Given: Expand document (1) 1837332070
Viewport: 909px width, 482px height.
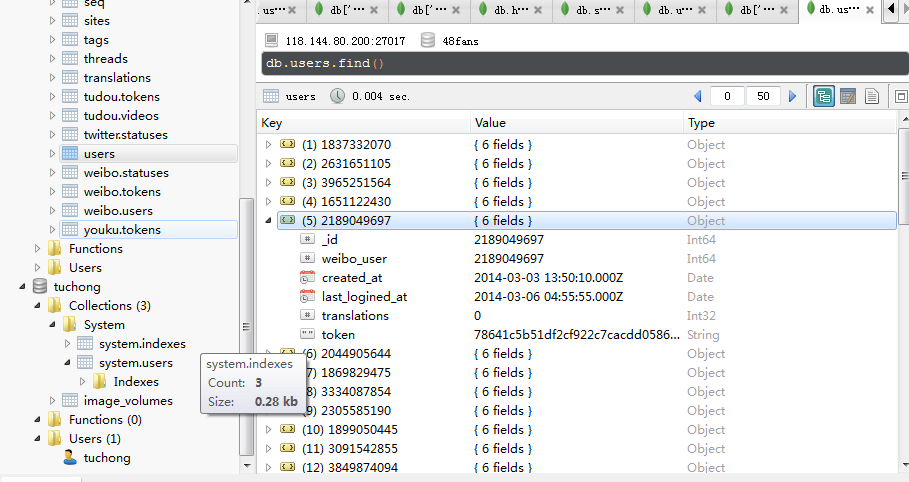Looking at the screenshot, I should pyautogui.click(x=268, y=144).
